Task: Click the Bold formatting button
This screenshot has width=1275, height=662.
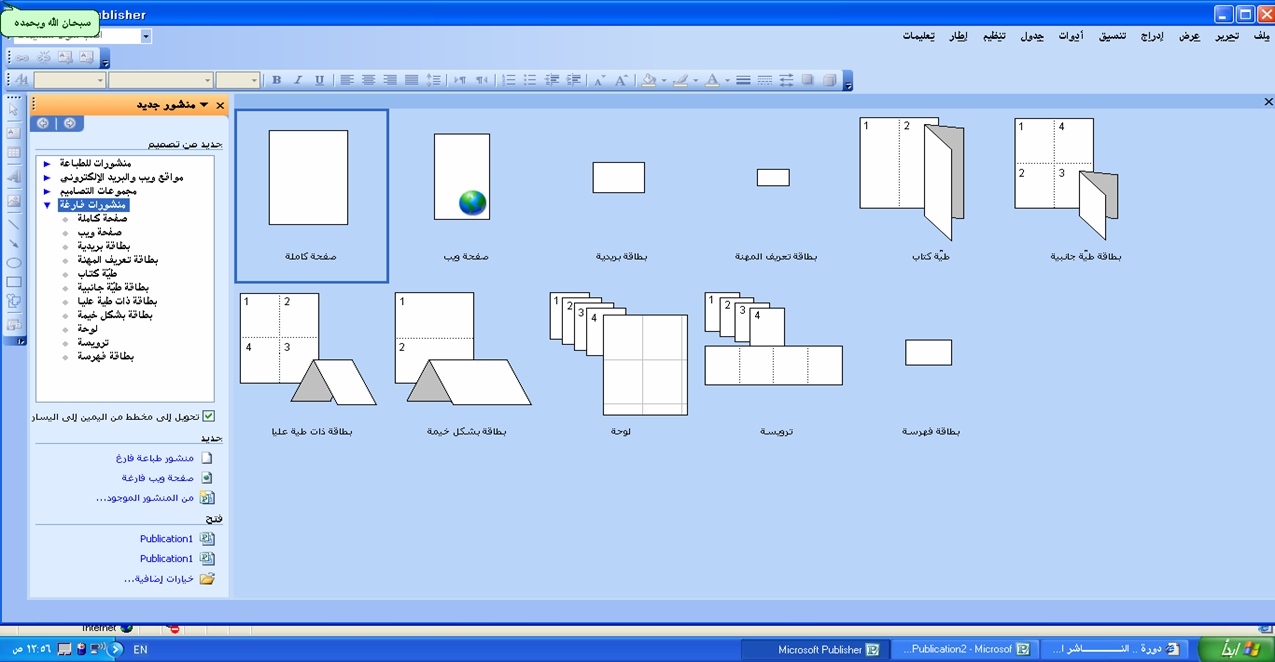Action: click(x=276, y=80)
